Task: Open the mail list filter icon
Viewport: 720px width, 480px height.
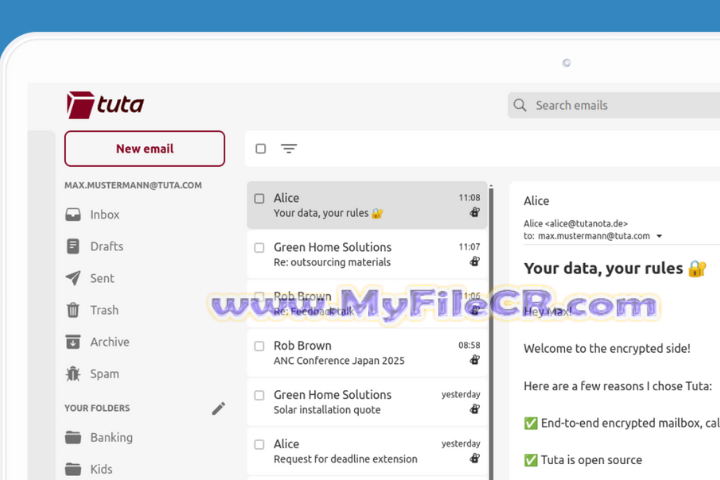Action: point(289,149)
